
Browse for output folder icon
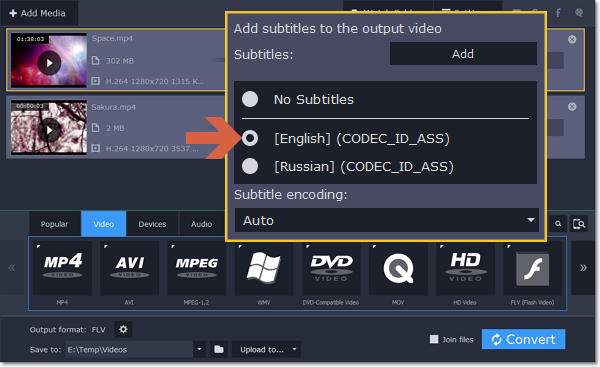click(x=219, y=349)
